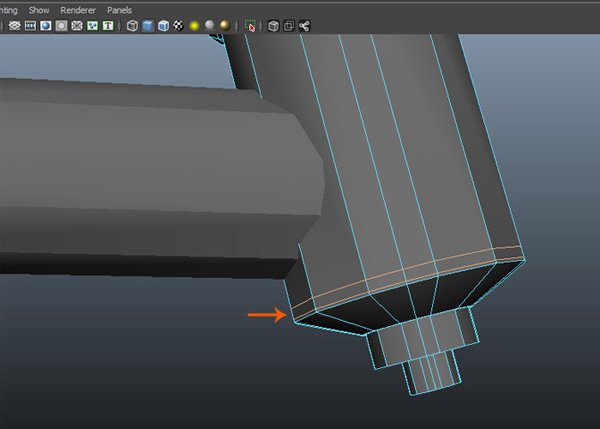Enable smooth shade all blue cube
600x429 pixels.
(x=148, y=26)
